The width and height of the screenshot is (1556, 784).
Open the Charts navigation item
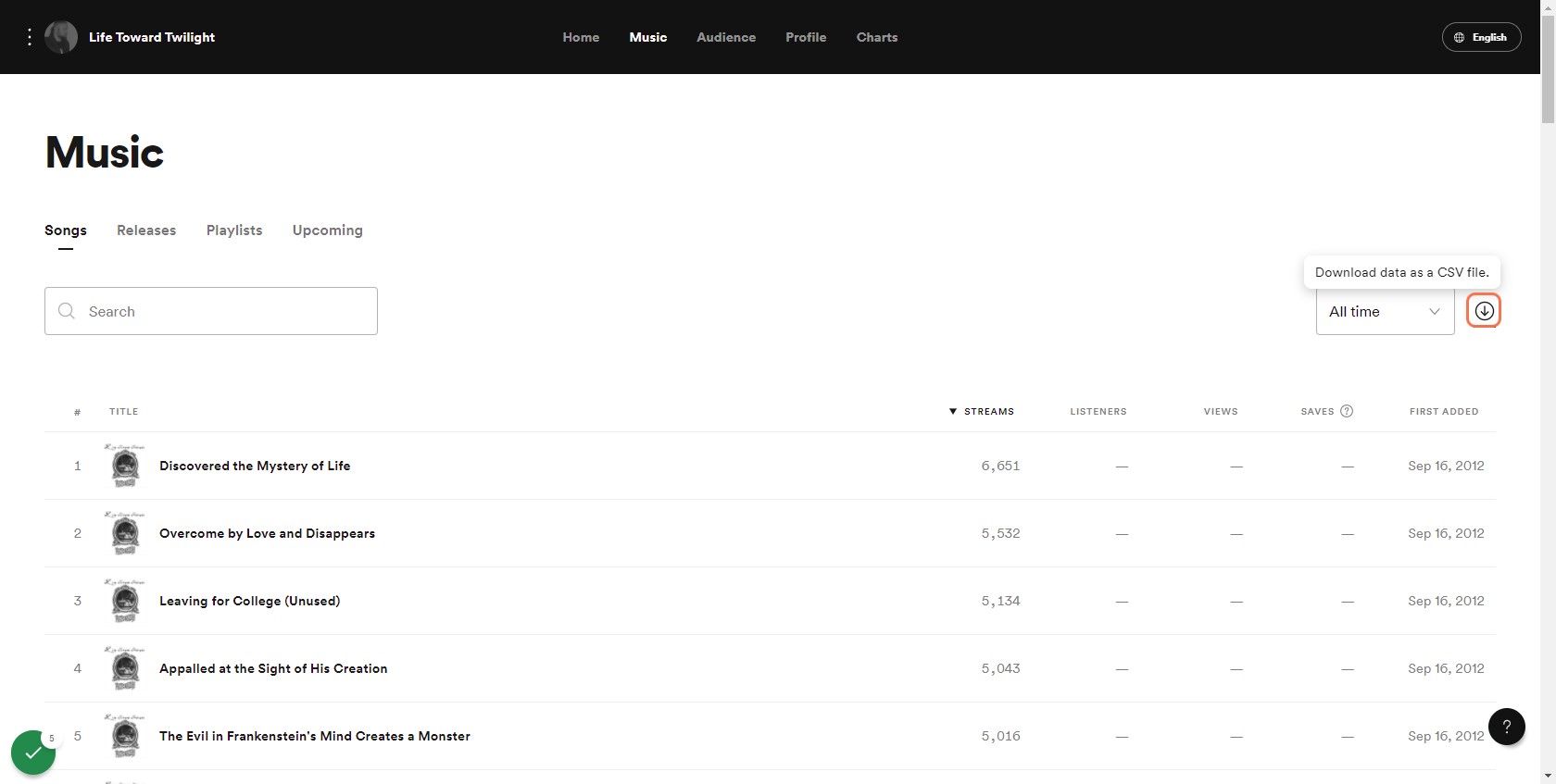click(877, 37)
